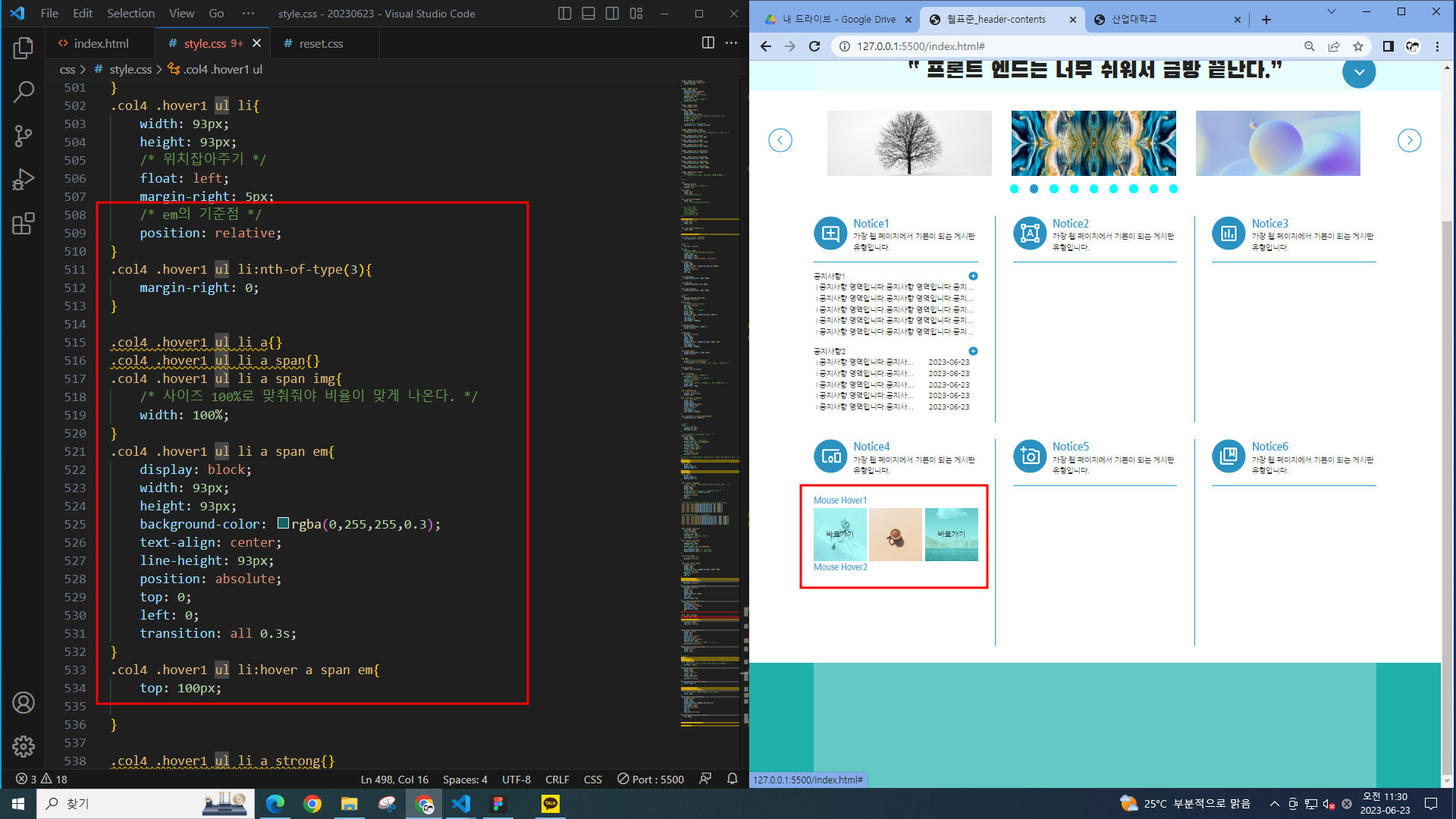Open the Chrome tab search chevron

(1331, 12)
